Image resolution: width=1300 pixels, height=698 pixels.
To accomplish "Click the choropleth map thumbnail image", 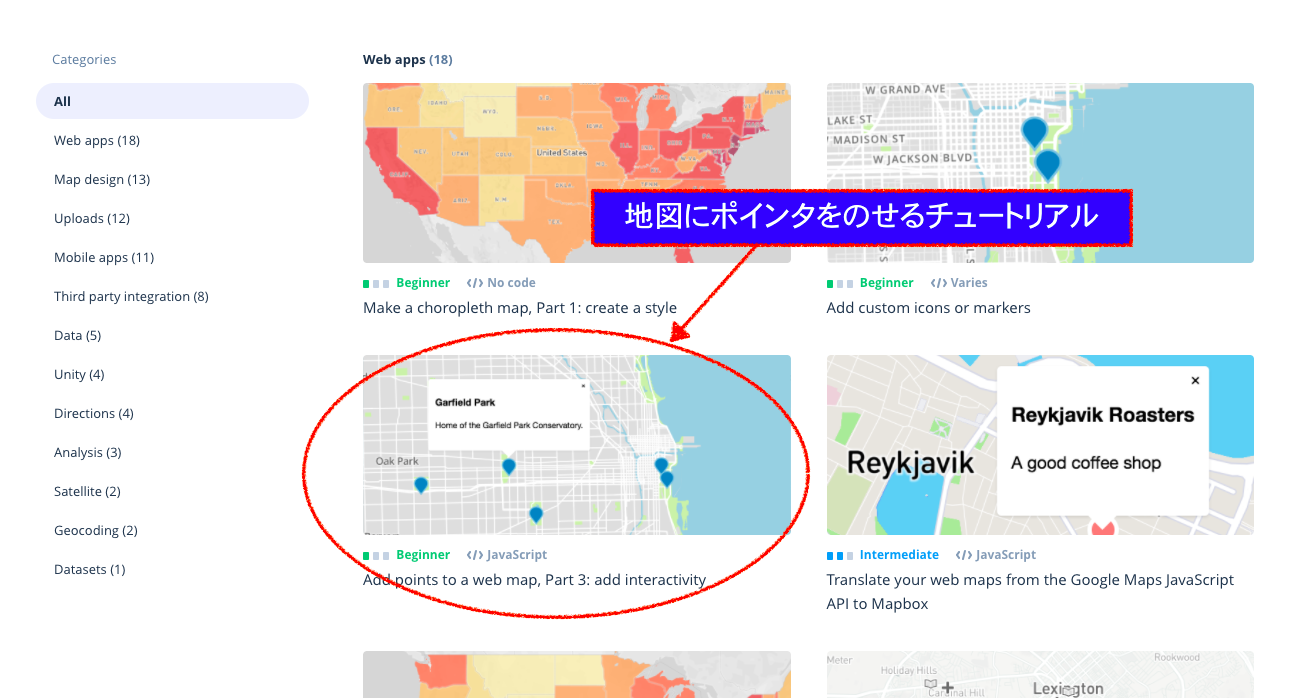I will click(576, 172).
